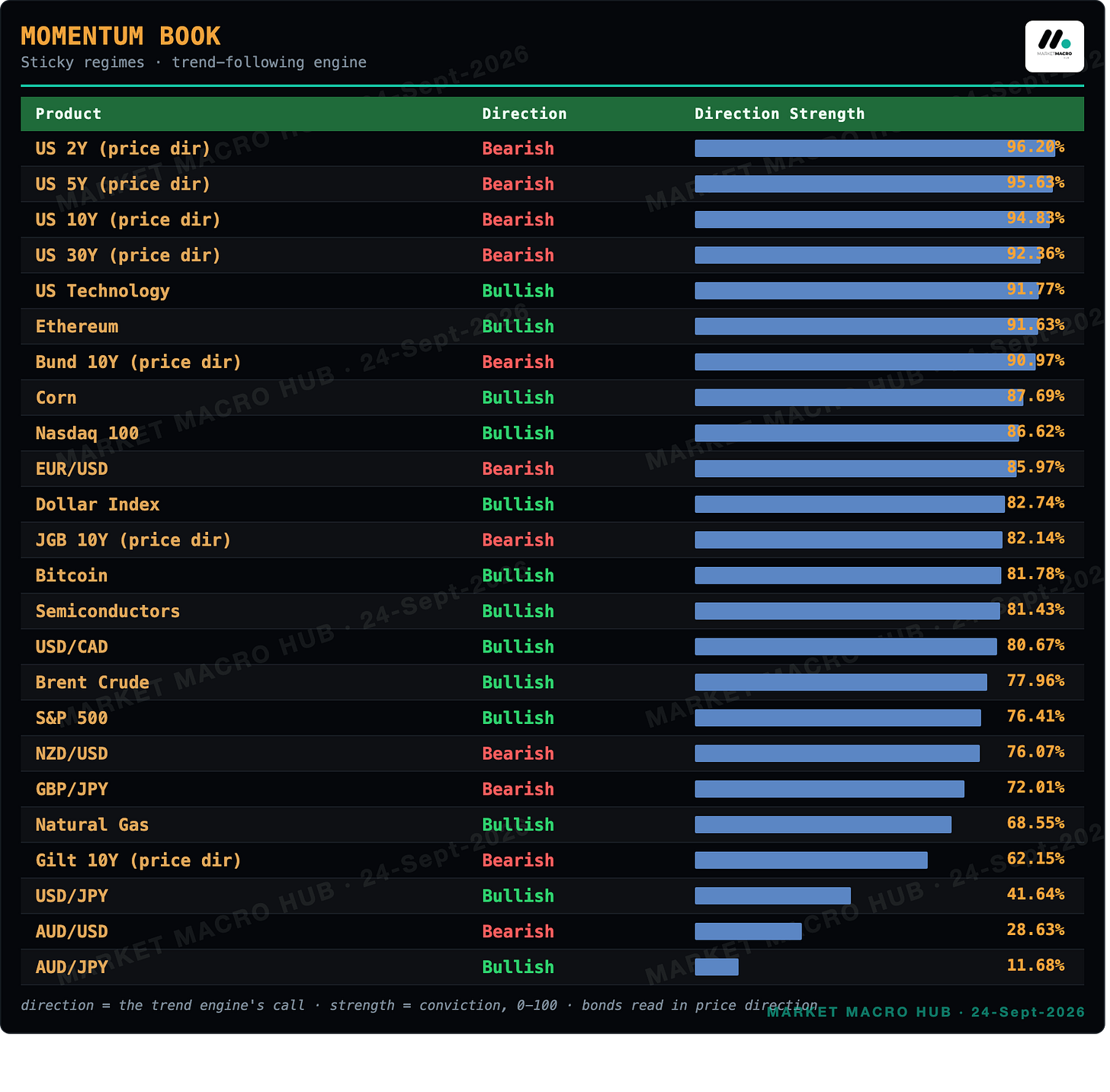
Task: Select the 72.01% strength value
Action: click(x=1036, y=787)
